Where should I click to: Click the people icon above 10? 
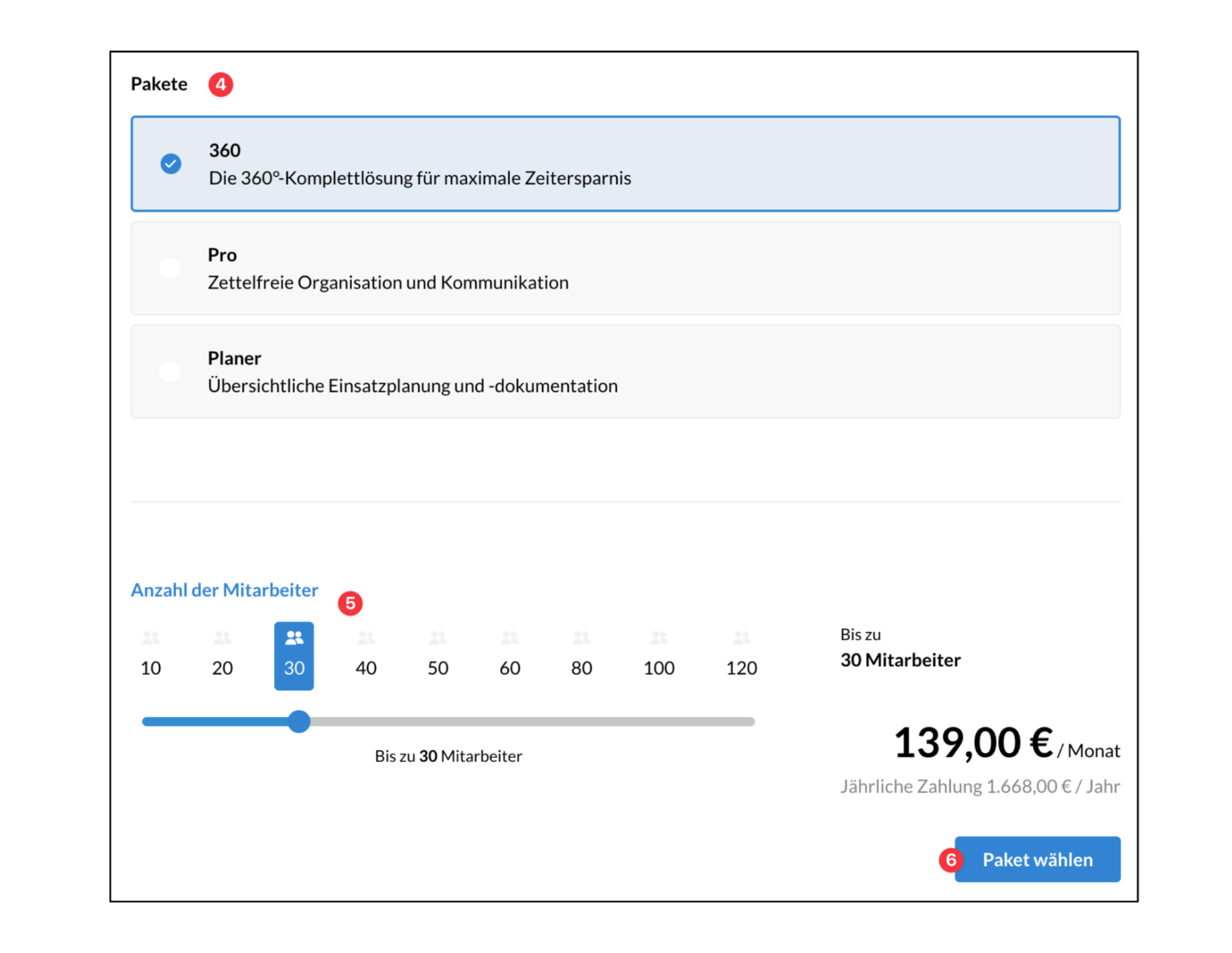point(151,637)
